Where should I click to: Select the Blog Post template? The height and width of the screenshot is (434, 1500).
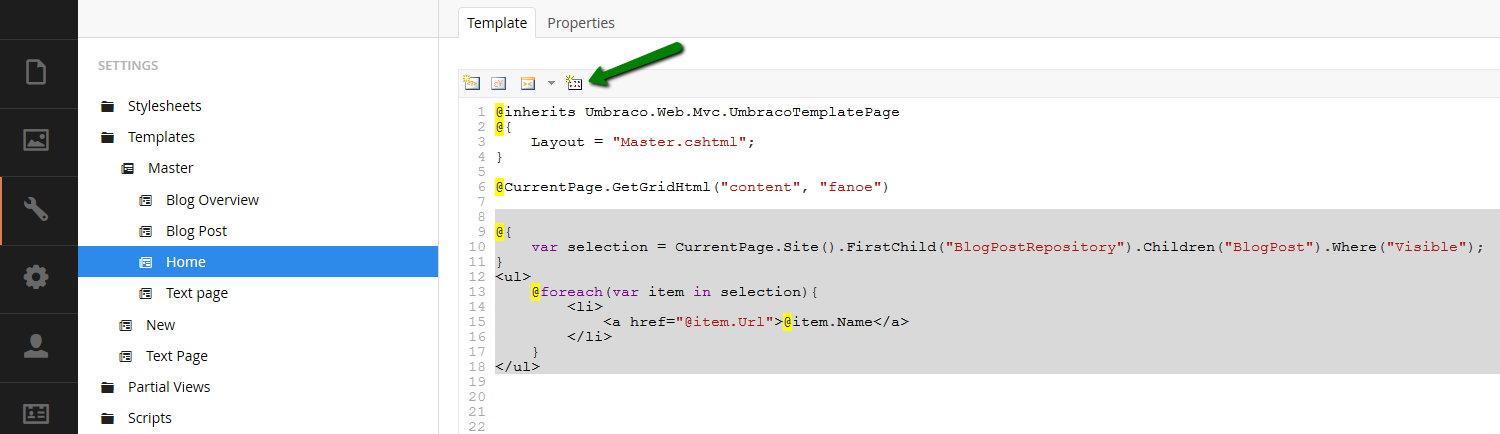click(196, 231)
